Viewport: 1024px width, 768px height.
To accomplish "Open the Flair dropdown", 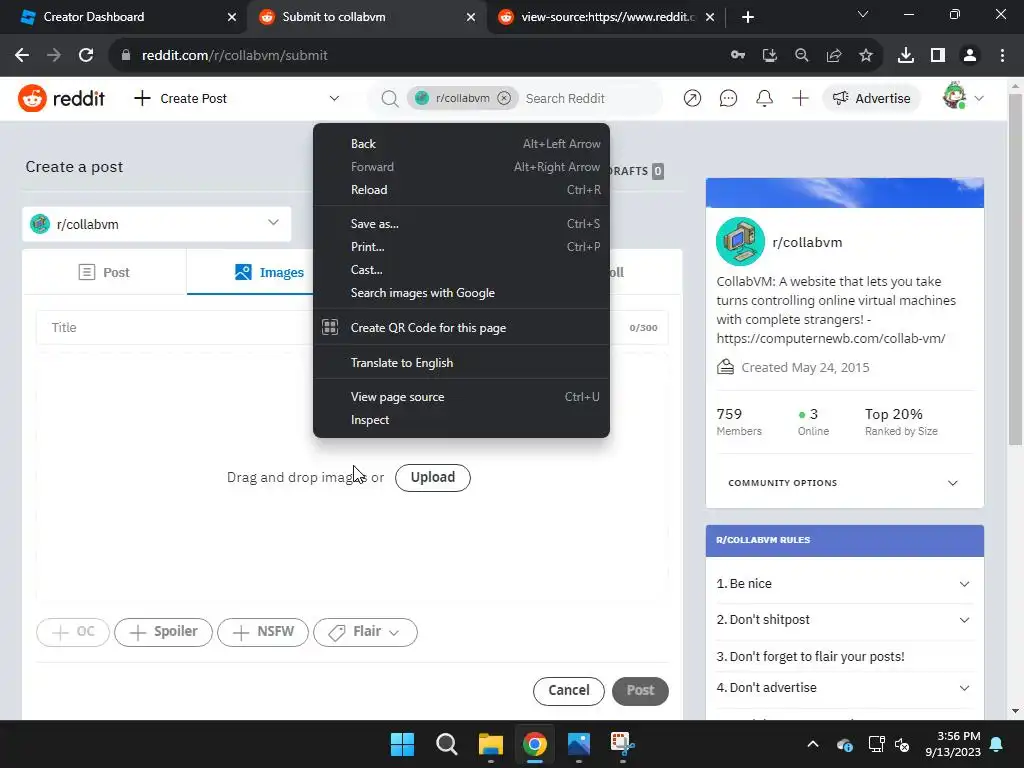I will [365, 632].
